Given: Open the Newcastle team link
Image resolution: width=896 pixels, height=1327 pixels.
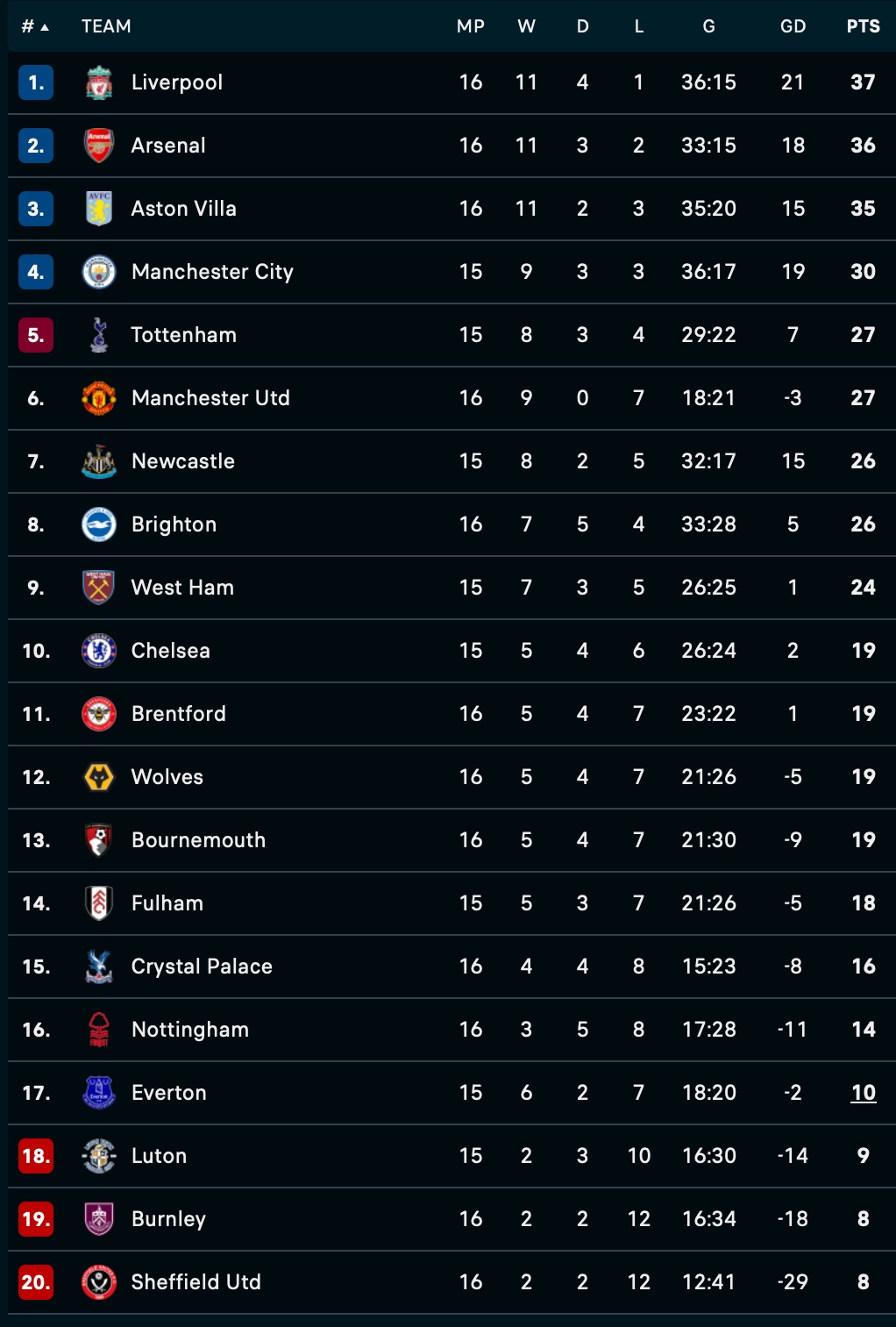Looking at the screenshot, I should click(x=183, y=461).
